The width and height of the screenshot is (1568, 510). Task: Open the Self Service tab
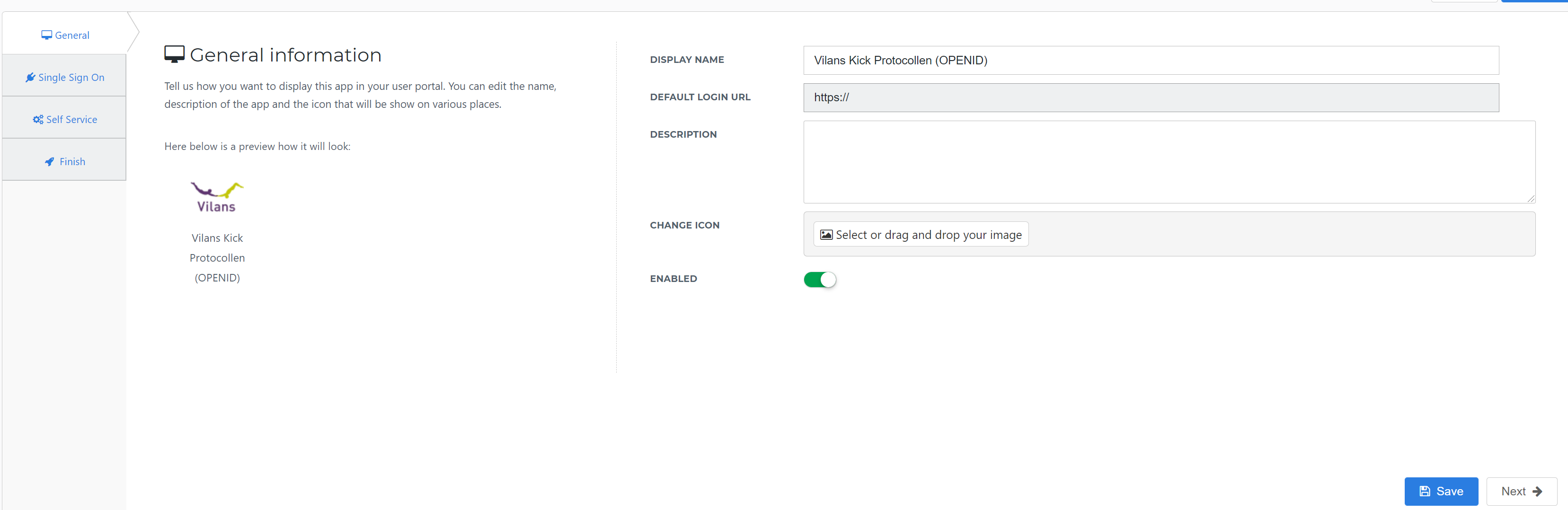64,119
